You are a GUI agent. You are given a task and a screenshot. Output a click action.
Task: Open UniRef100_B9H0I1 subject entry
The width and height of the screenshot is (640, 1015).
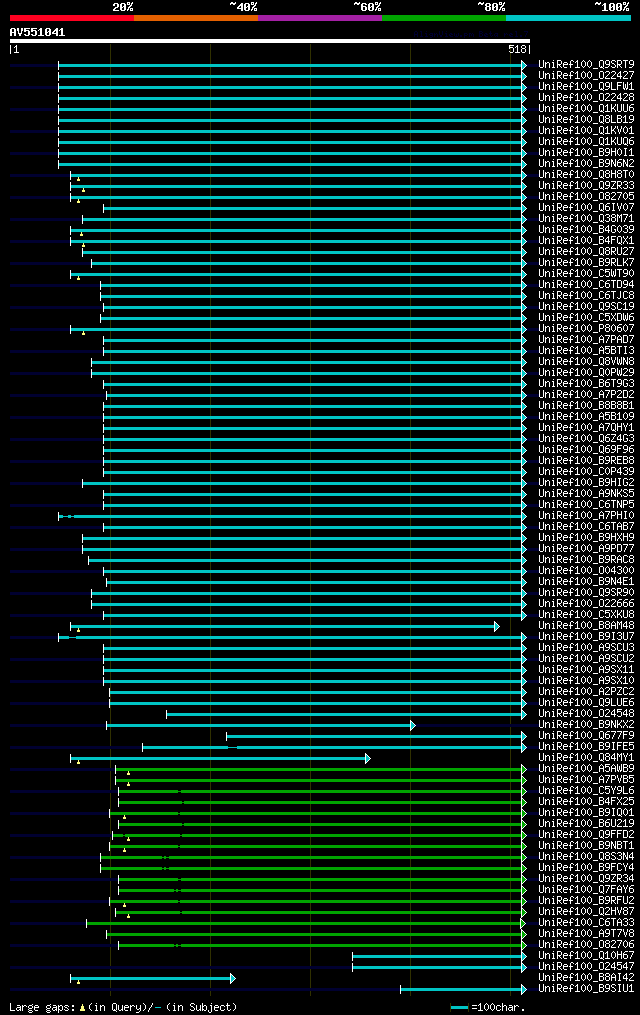[586, 153]
